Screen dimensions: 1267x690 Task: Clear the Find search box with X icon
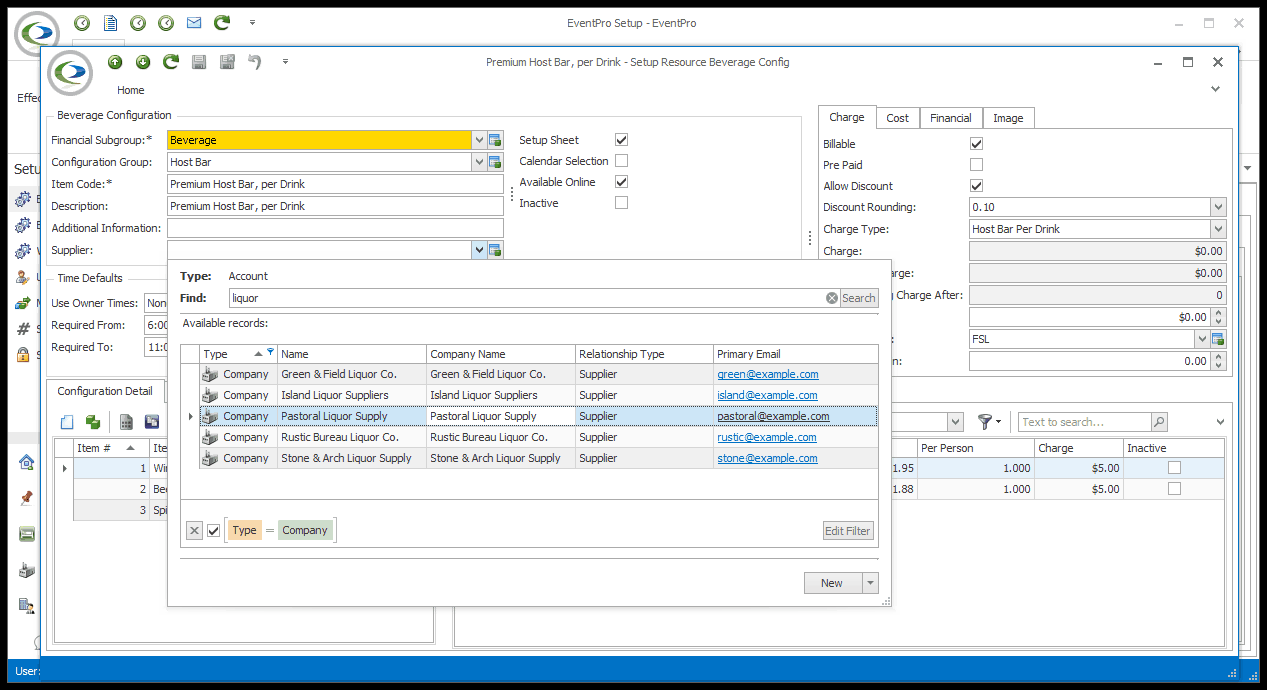pos(831,298)
